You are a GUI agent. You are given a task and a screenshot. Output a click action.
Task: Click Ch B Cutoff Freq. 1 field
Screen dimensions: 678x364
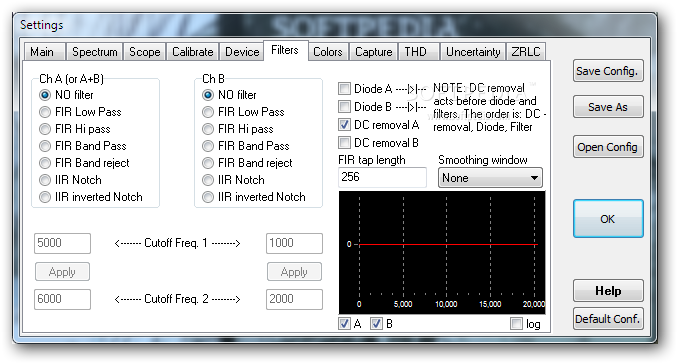[x=294, y=243]
